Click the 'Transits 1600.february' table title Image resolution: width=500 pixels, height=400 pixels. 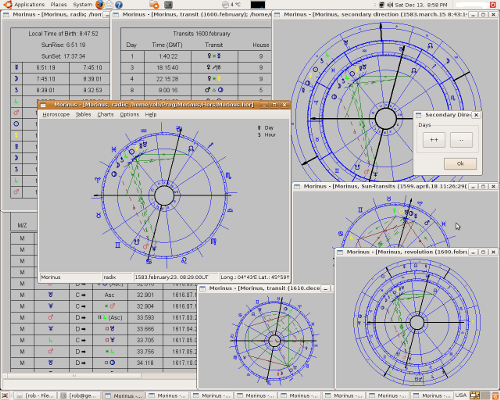pos(202,33)
